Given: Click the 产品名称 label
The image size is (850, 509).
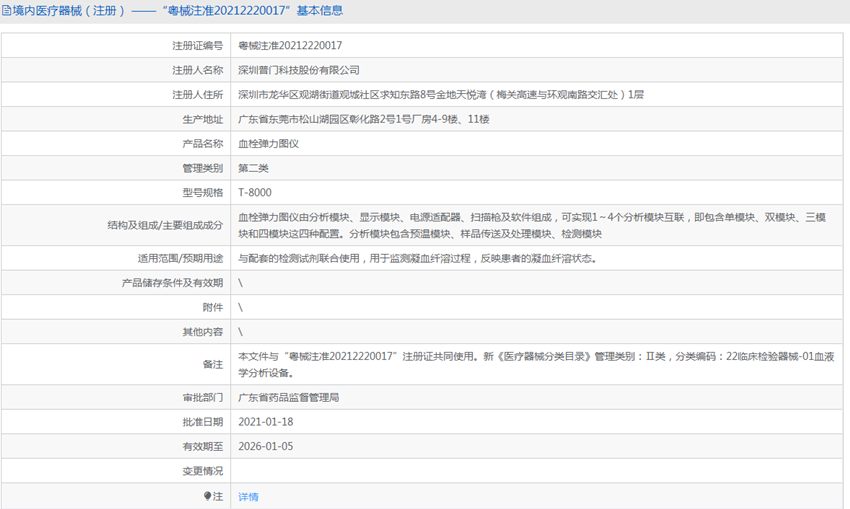Looking at the screenshot, I should pyautogui.click(x=203, y=144).
